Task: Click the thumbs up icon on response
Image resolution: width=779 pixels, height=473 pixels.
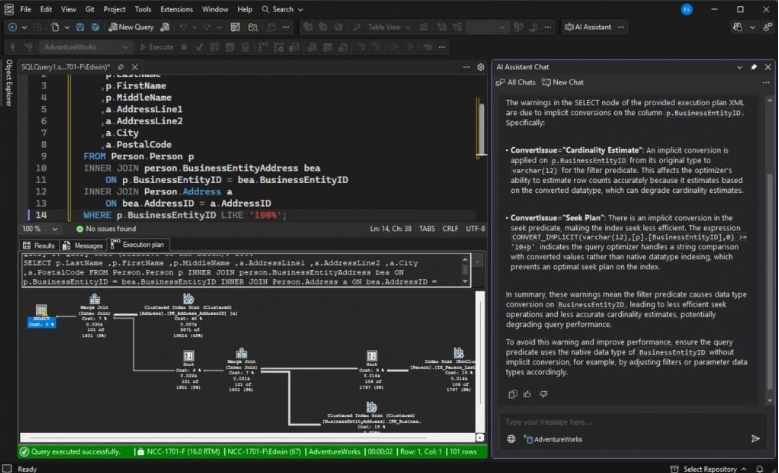Action: [x=528, y=394]
